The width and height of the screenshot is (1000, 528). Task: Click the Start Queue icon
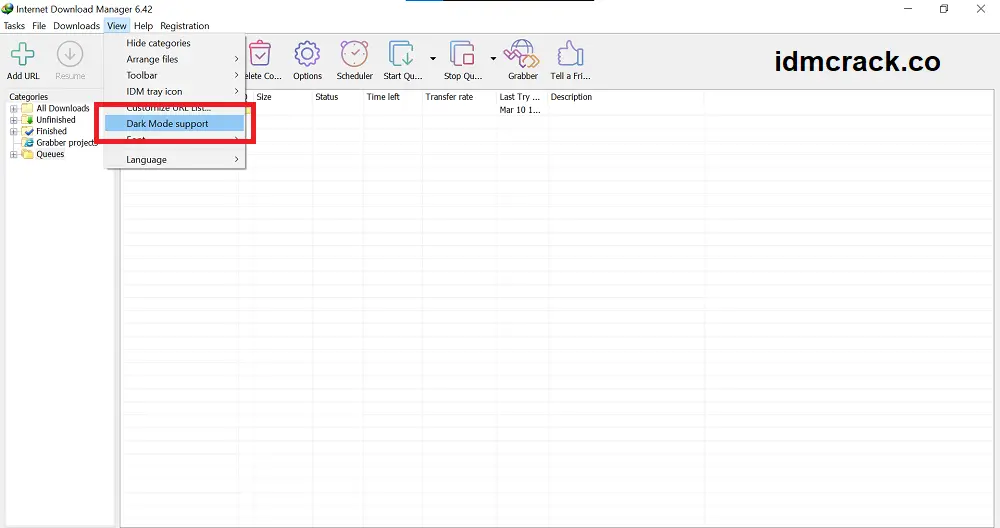(402, 54)
